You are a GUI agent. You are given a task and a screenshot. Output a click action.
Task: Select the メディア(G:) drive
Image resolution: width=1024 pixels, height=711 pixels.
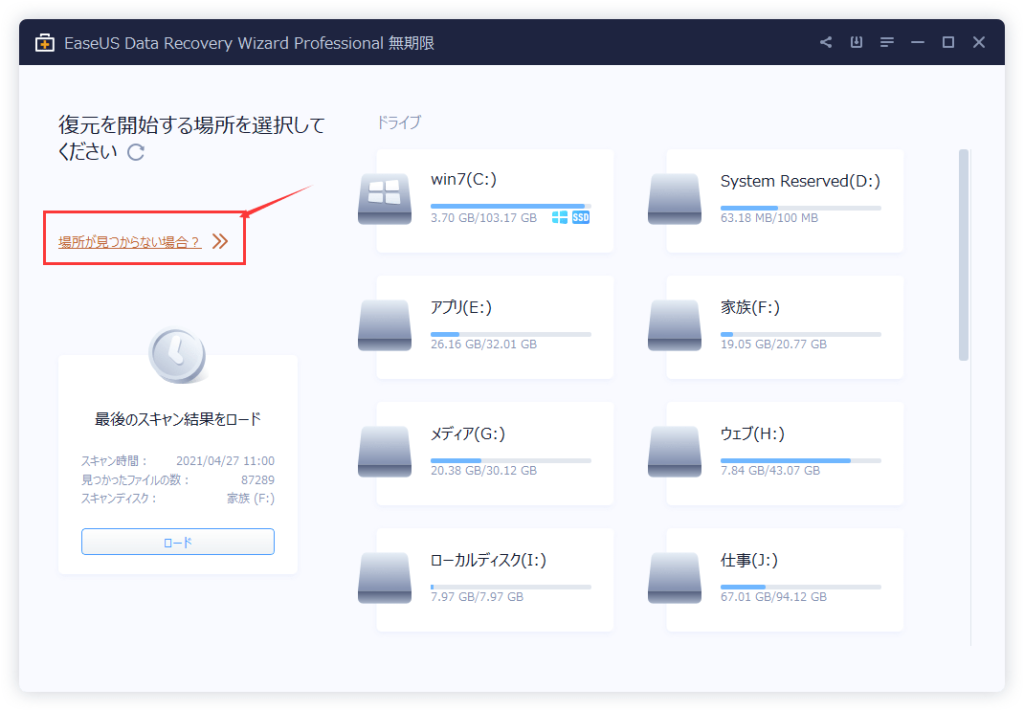(495, 452)
